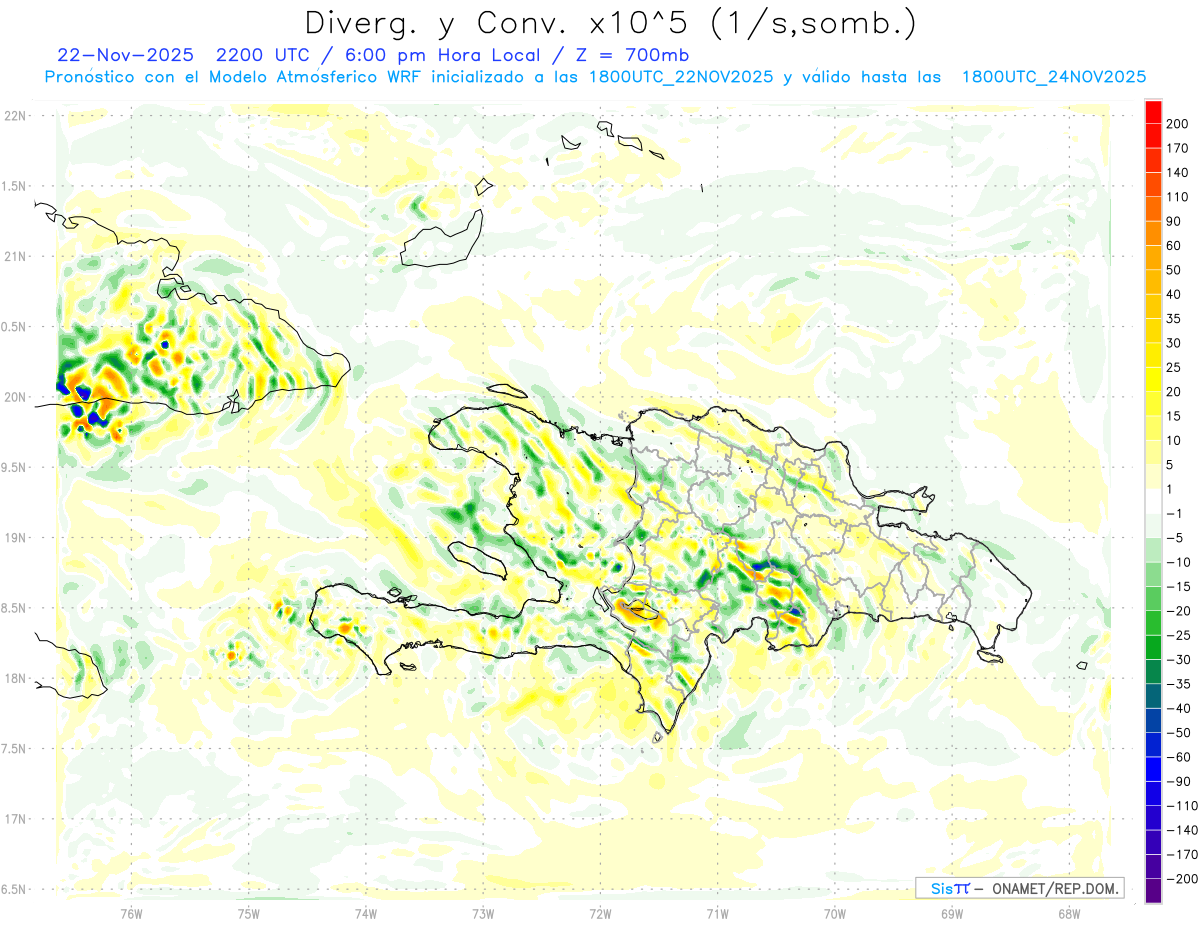Viewport: 1200px width, 927px height.
Task: Click the "Z = 700mb" level text
Action: pos(634,56)
